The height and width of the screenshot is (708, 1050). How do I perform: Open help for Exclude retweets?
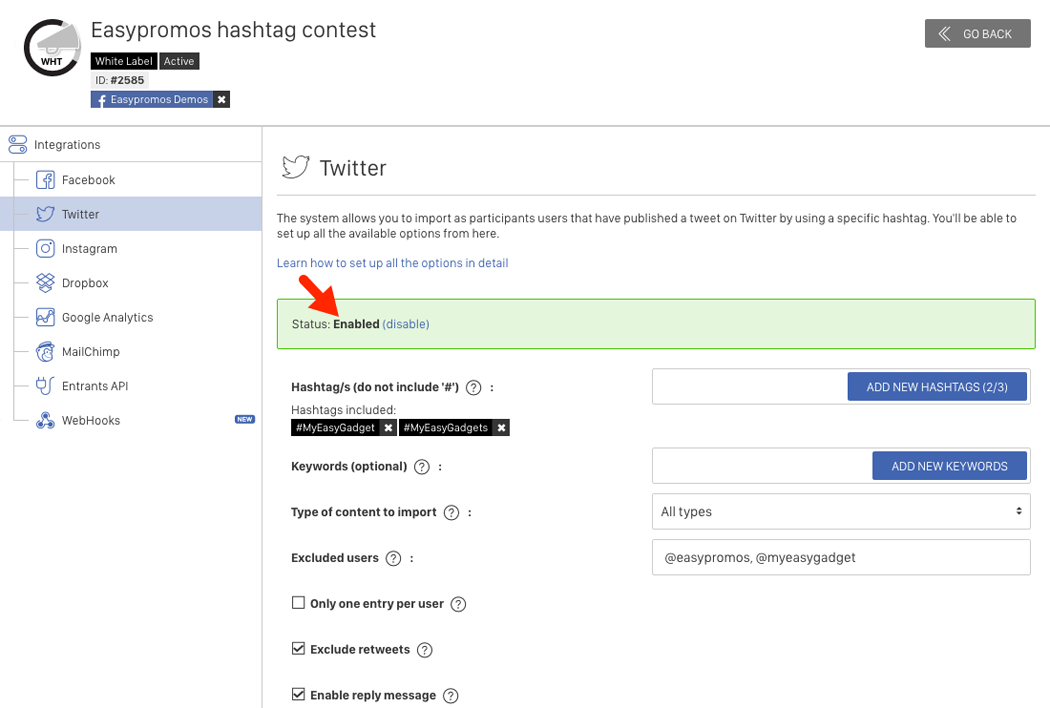(x=425, y=650)
